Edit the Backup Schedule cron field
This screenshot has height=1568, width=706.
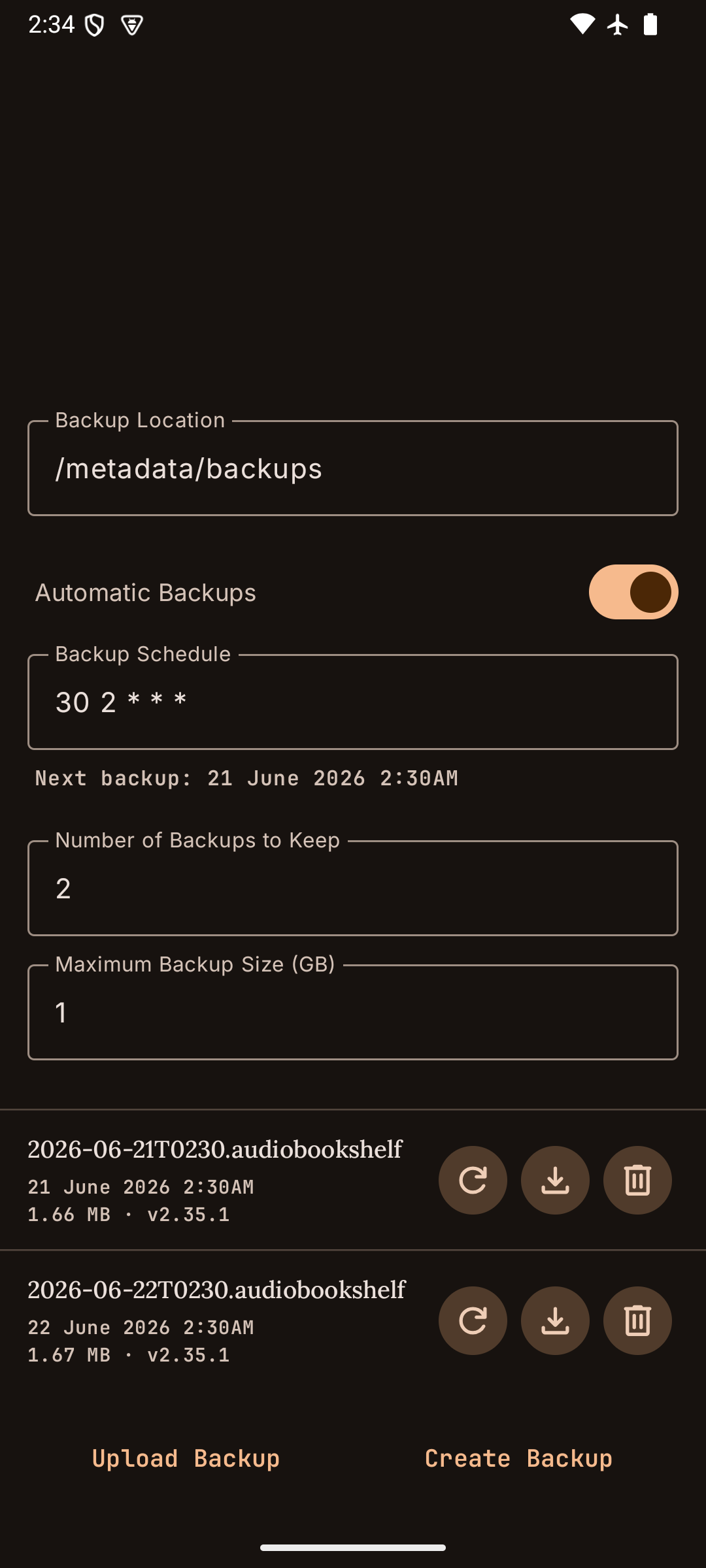pyautogui.click(x=353, y=702)
